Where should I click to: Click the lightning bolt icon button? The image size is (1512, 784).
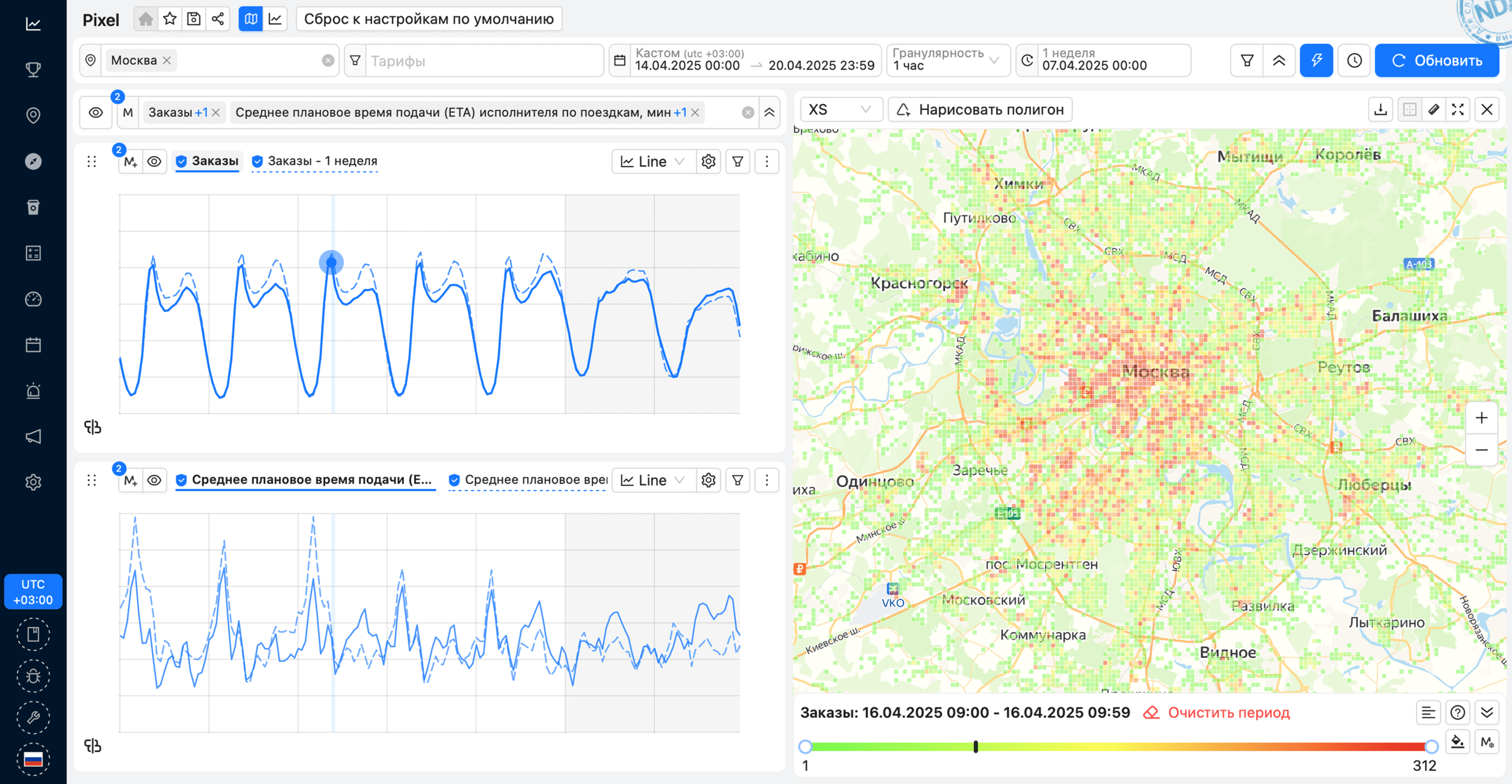pyautogui.click(x=1316, y=60)
